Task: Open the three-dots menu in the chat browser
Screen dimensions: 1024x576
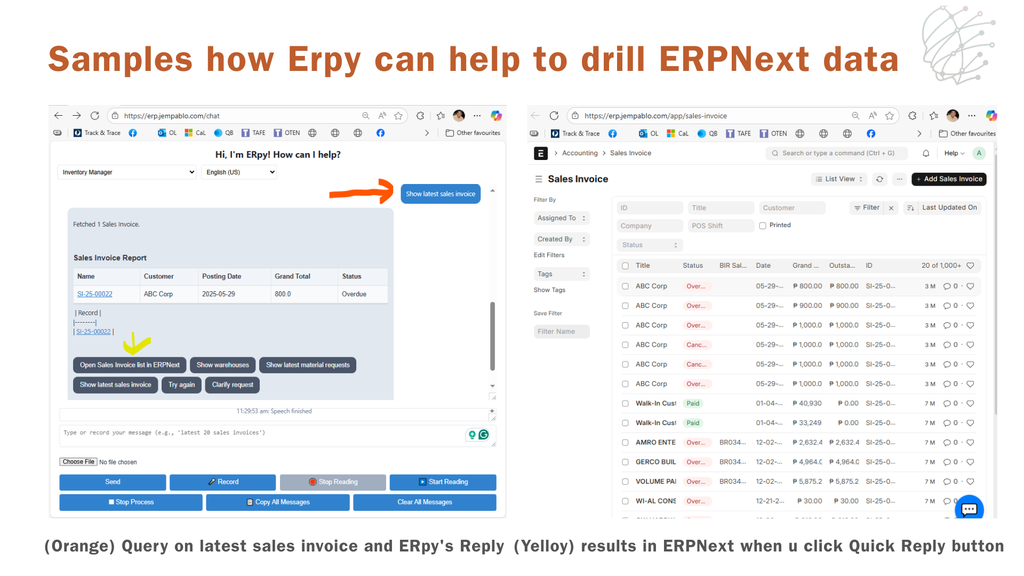Action: 477,116
